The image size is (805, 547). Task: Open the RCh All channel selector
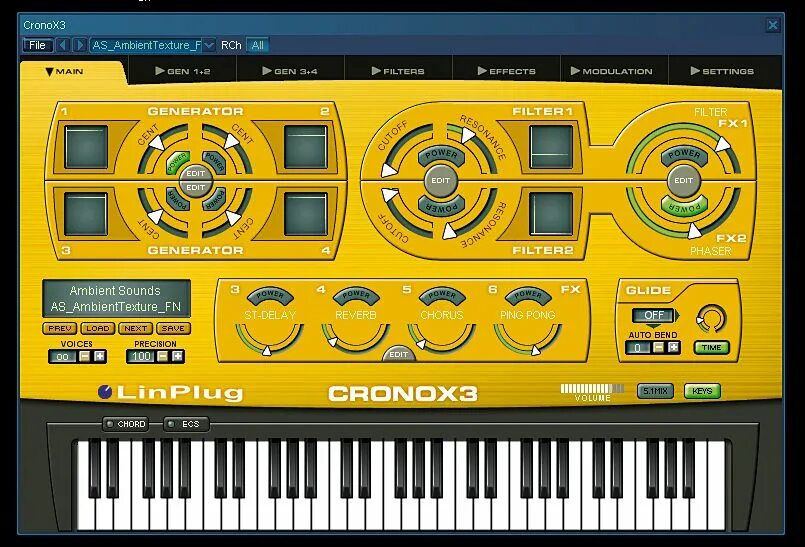[x=257, y=45]
